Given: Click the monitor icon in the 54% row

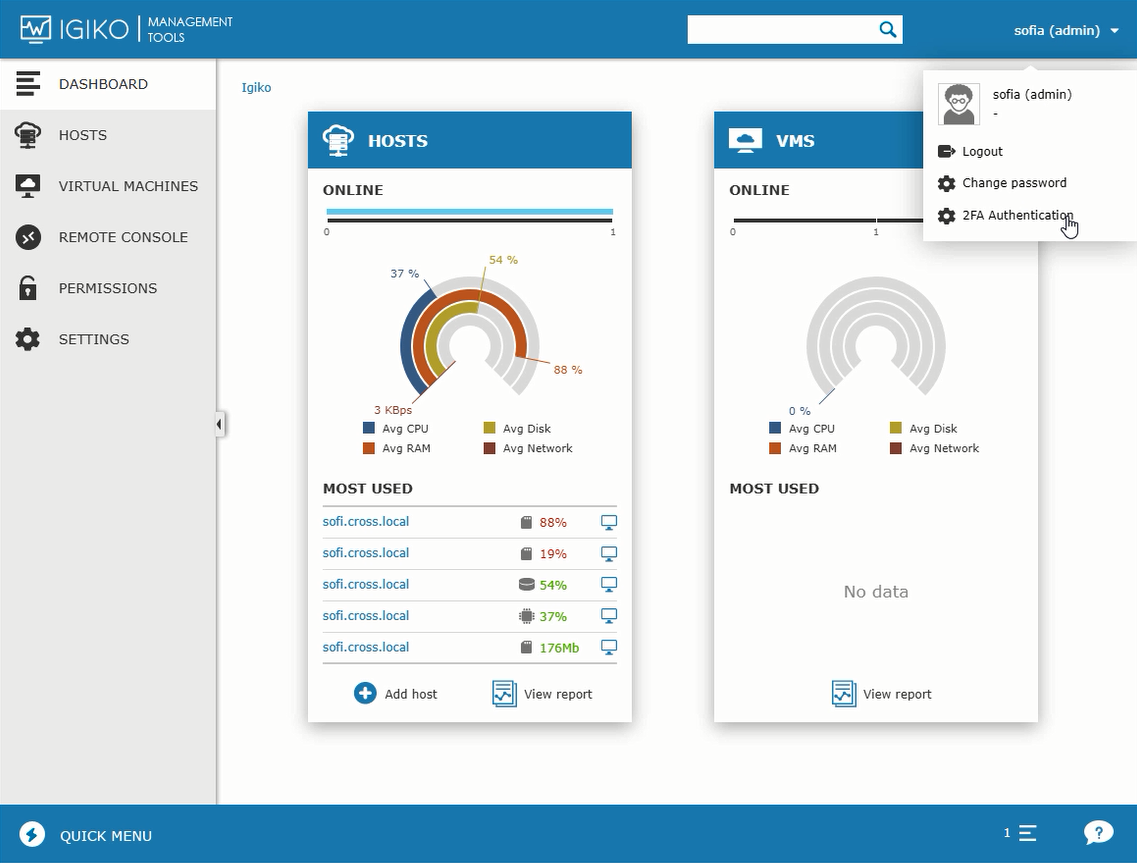Looking at the screenshot, I should pos(609,585).
